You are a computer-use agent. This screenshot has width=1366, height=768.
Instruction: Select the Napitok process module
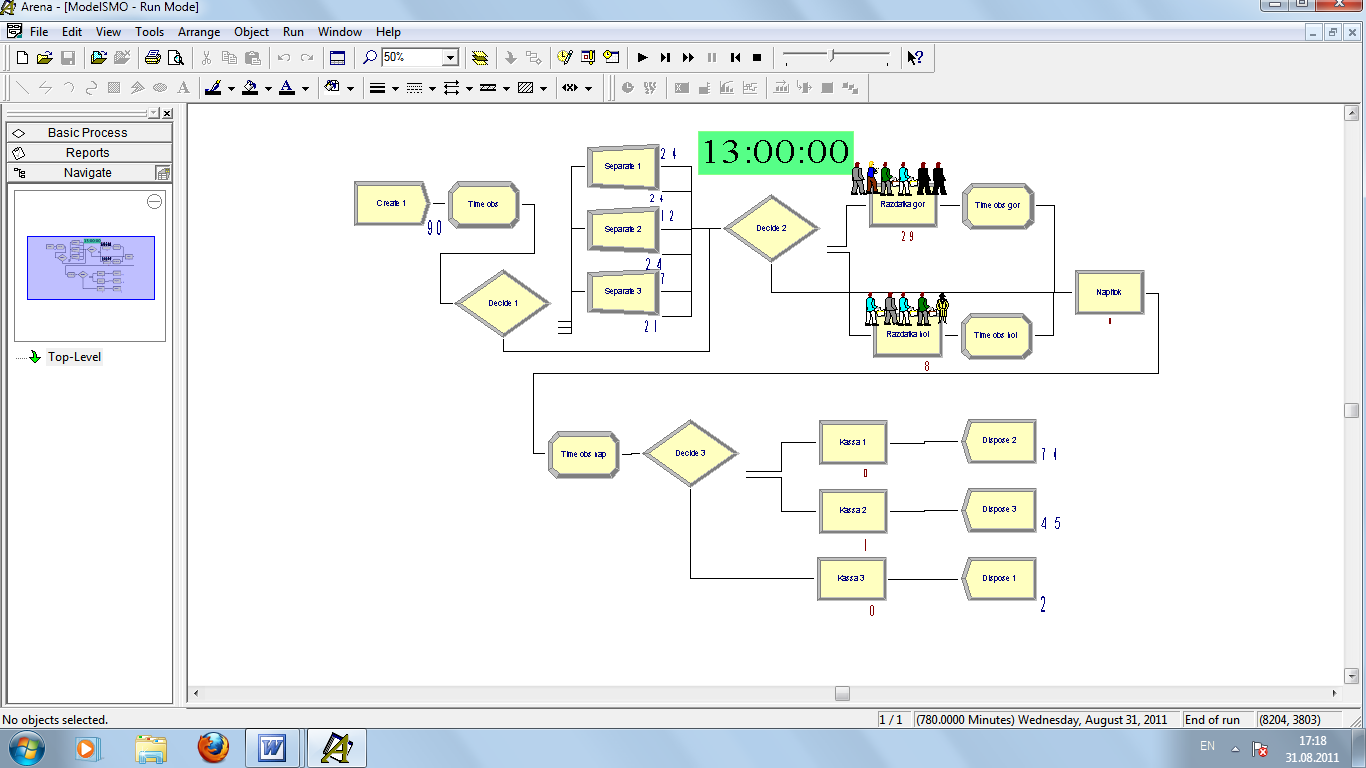1109,292
